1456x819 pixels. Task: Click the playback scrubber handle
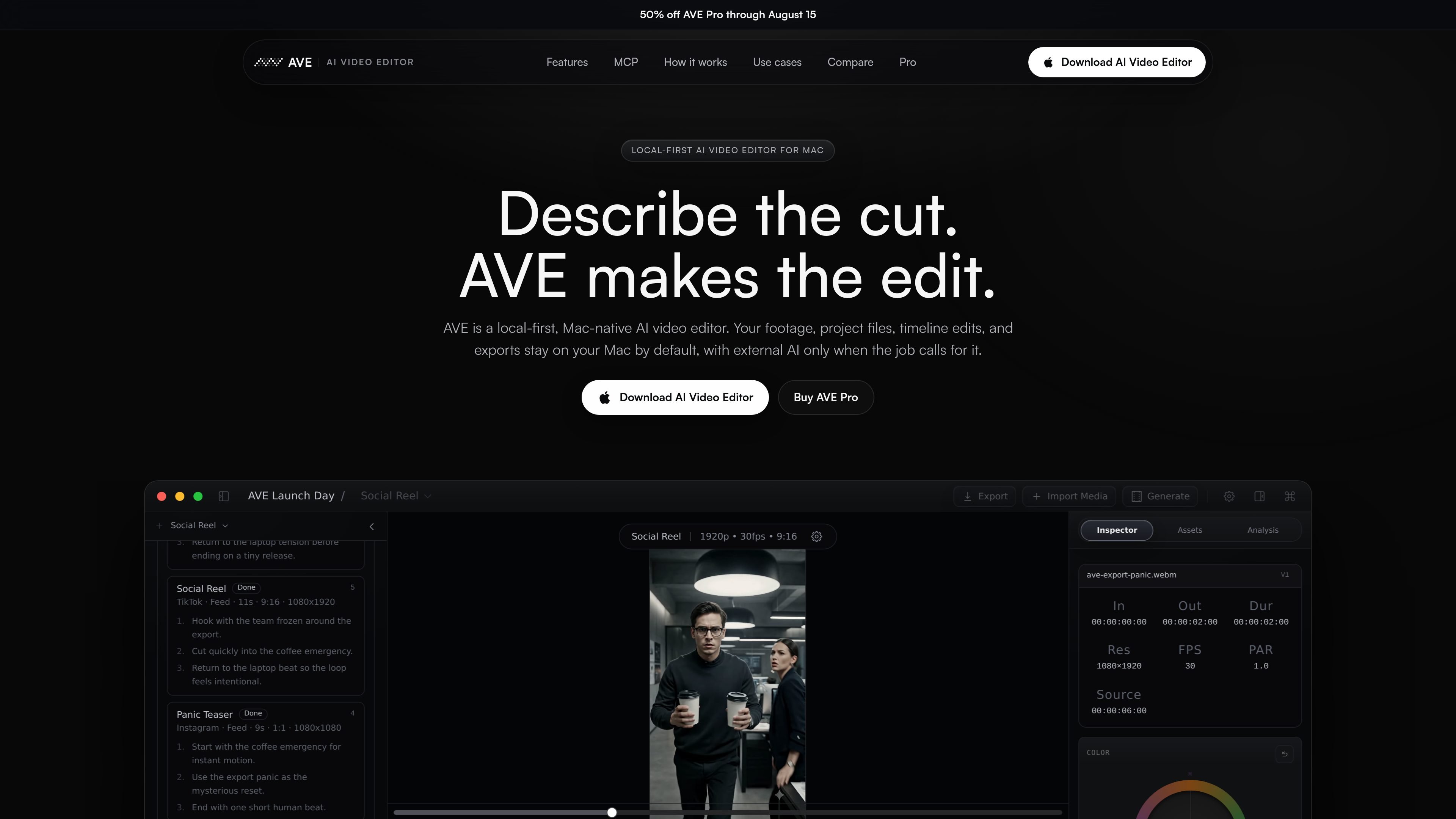tap(612, 812)
